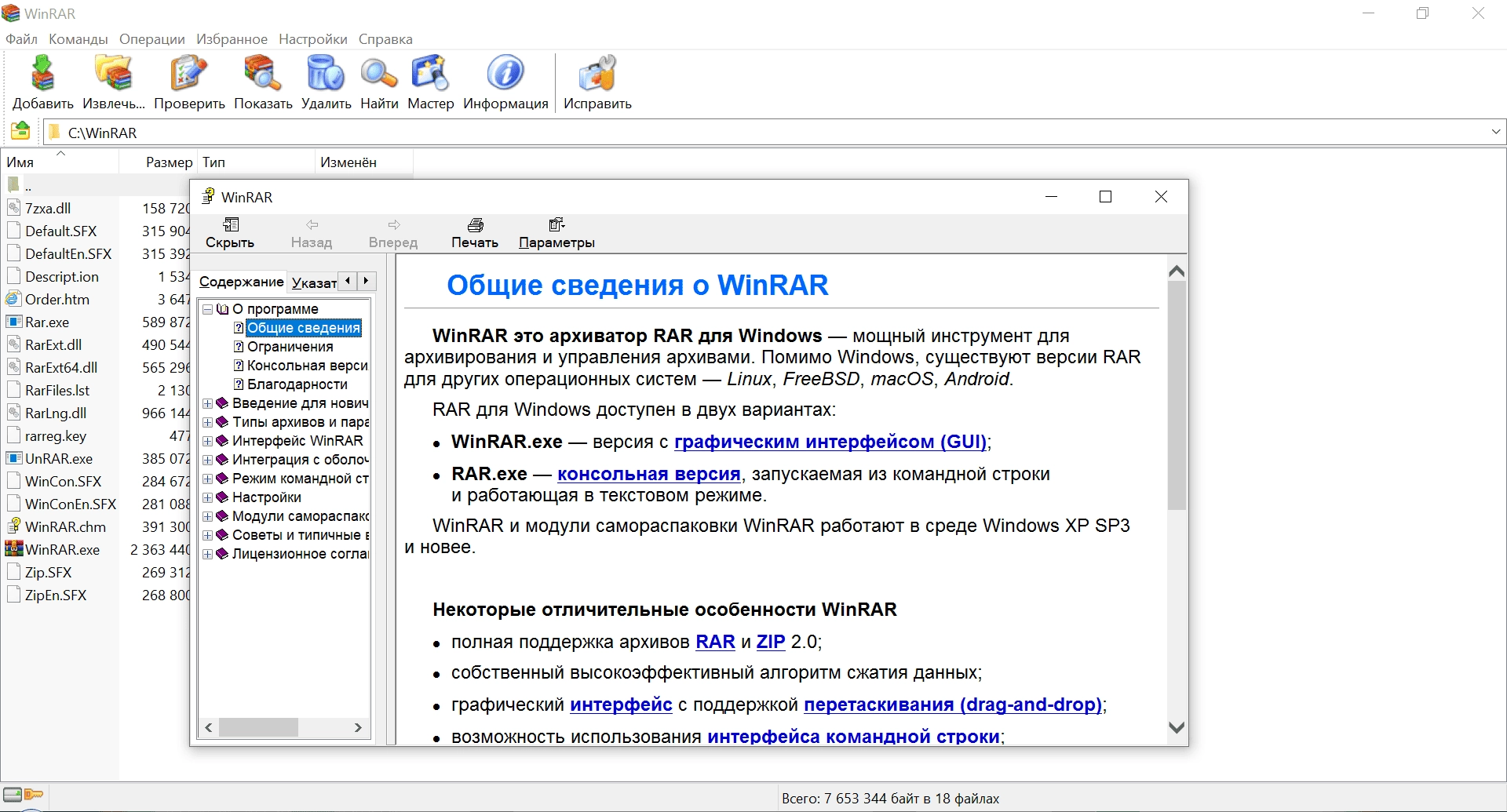The image size is (1507, 812).
Task: Open the Избранное menu
Action: (232, 38)
